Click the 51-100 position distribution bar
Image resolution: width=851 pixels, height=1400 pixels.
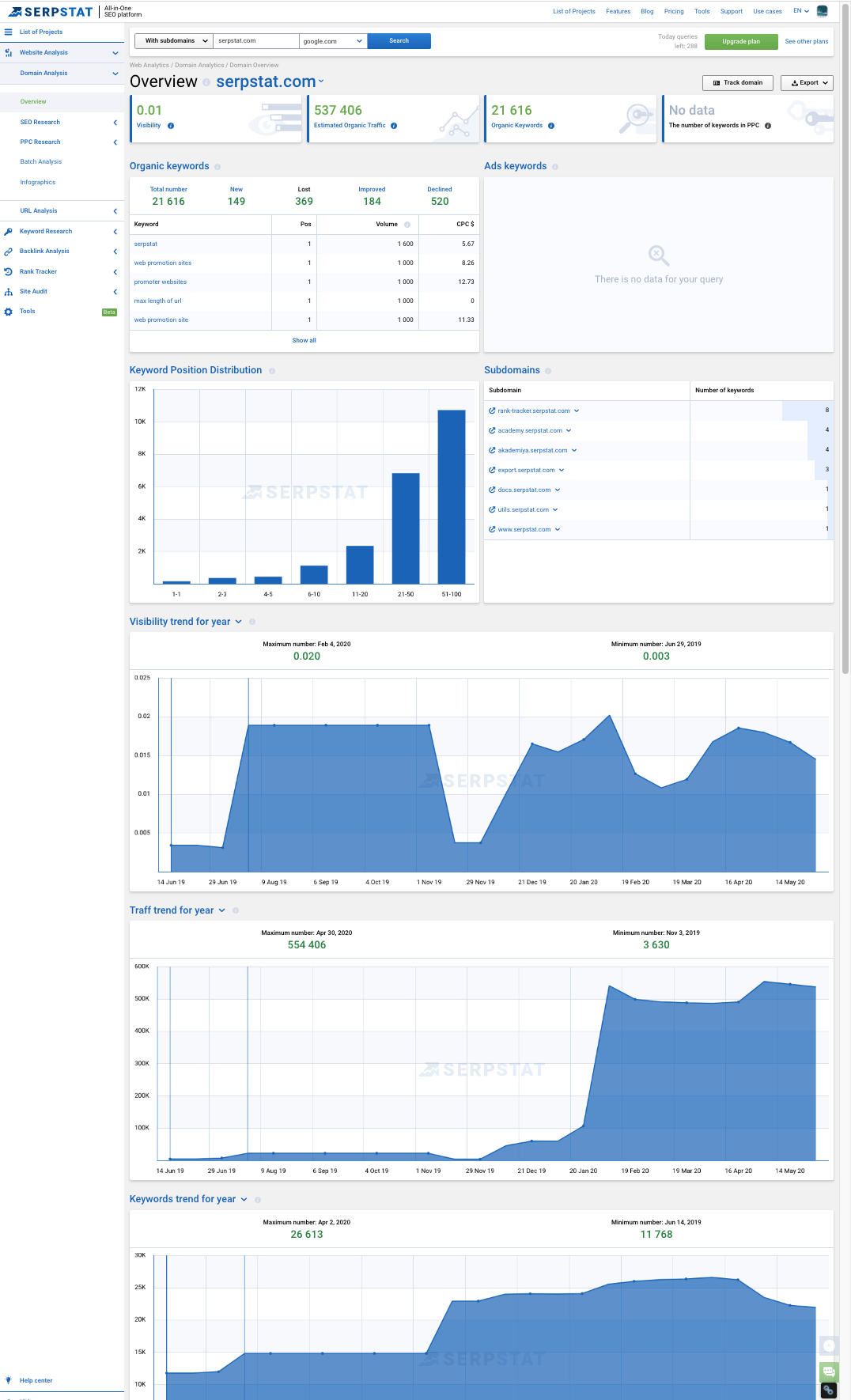(x=452, y=497)
